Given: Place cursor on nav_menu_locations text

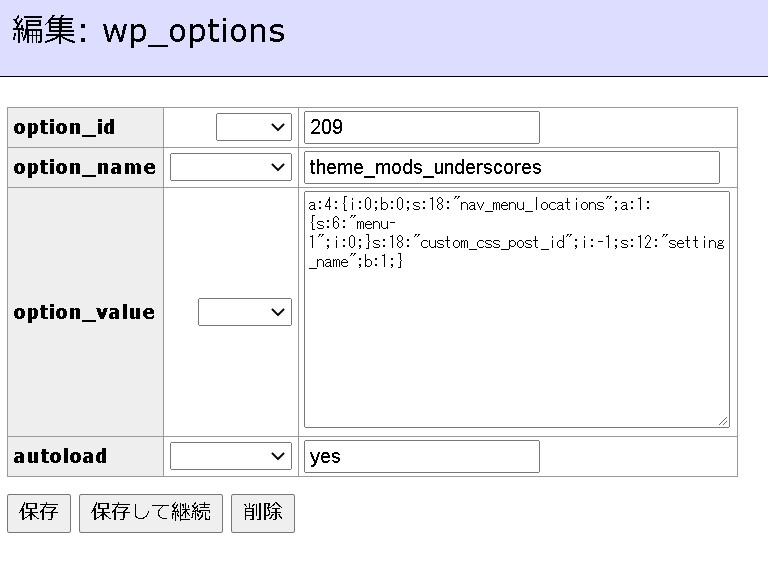Looking at the screenshot, I should [x=537, y=204].
